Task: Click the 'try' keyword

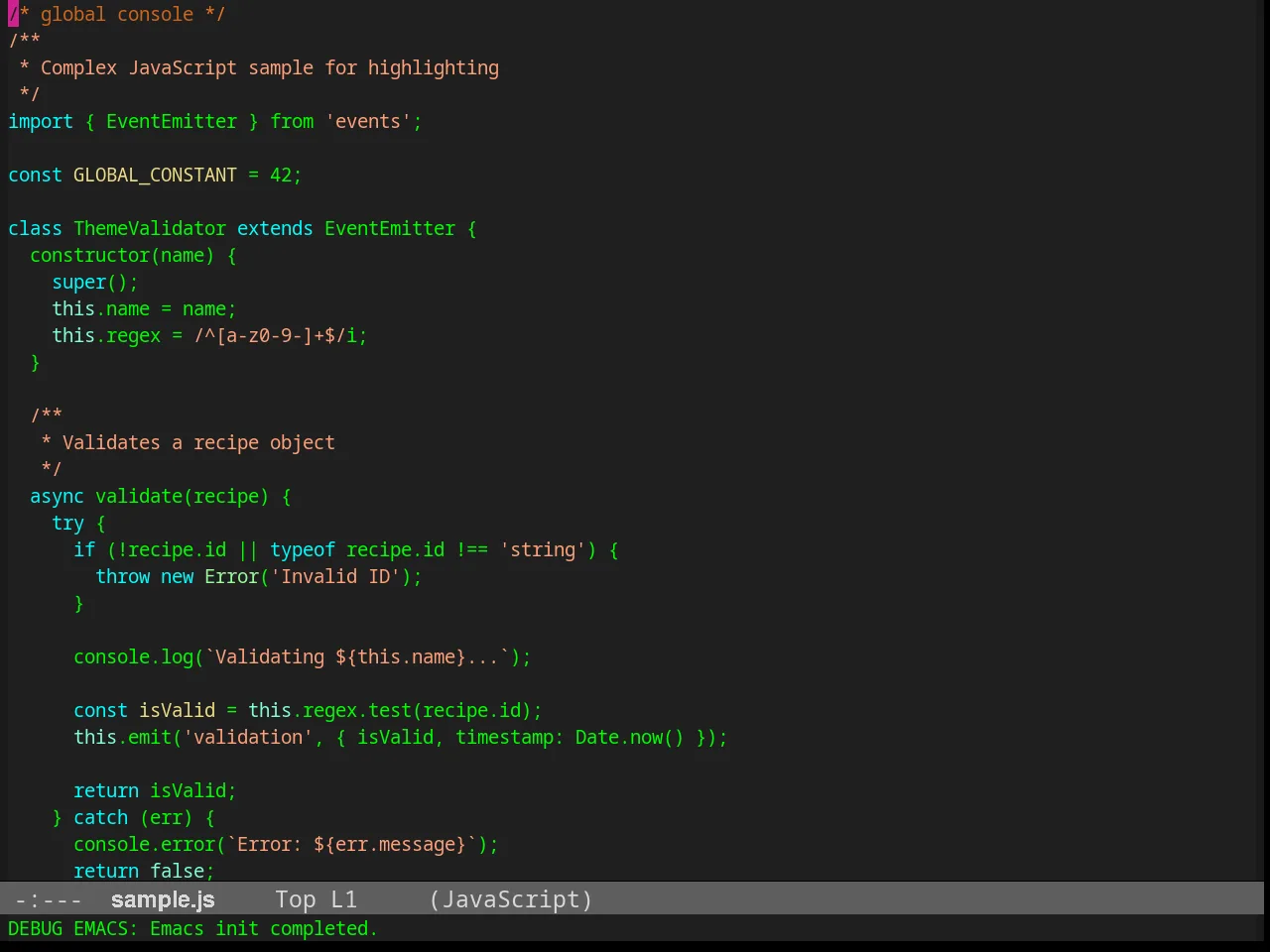Action: click(x=67, y=523)
